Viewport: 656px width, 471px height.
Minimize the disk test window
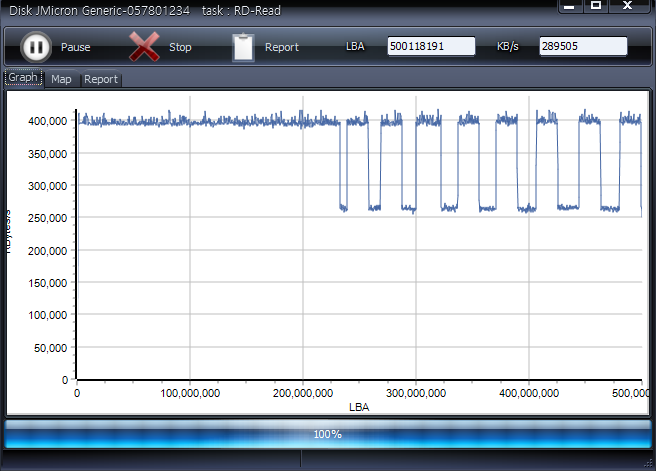(568, 5)
